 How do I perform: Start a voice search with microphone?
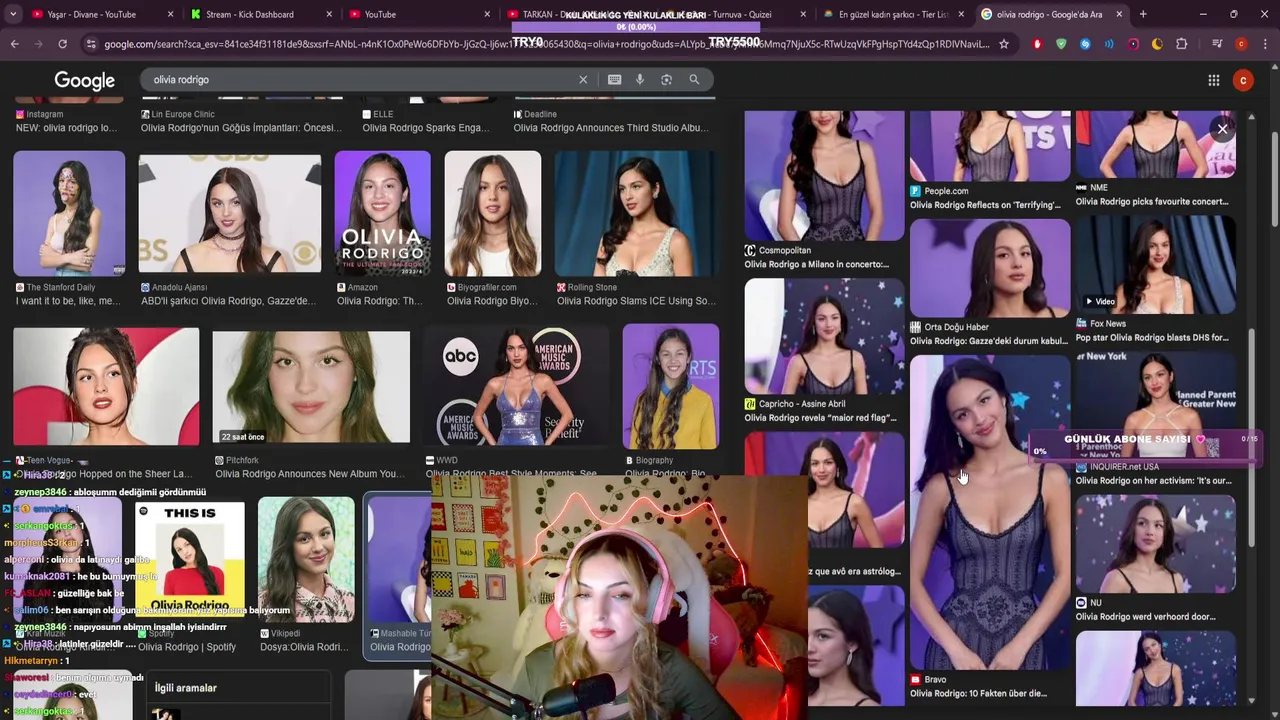(640, 80)
